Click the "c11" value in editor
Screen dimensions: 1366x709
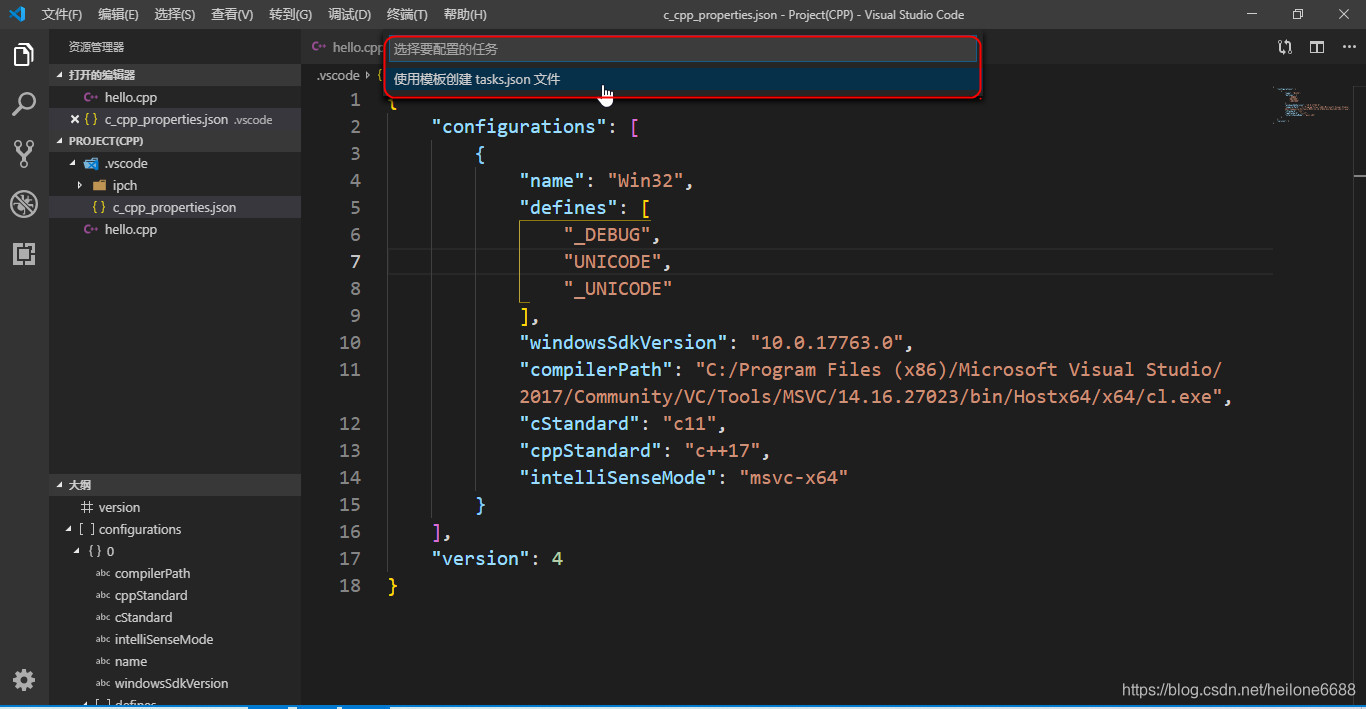click(x=690, y=423)
